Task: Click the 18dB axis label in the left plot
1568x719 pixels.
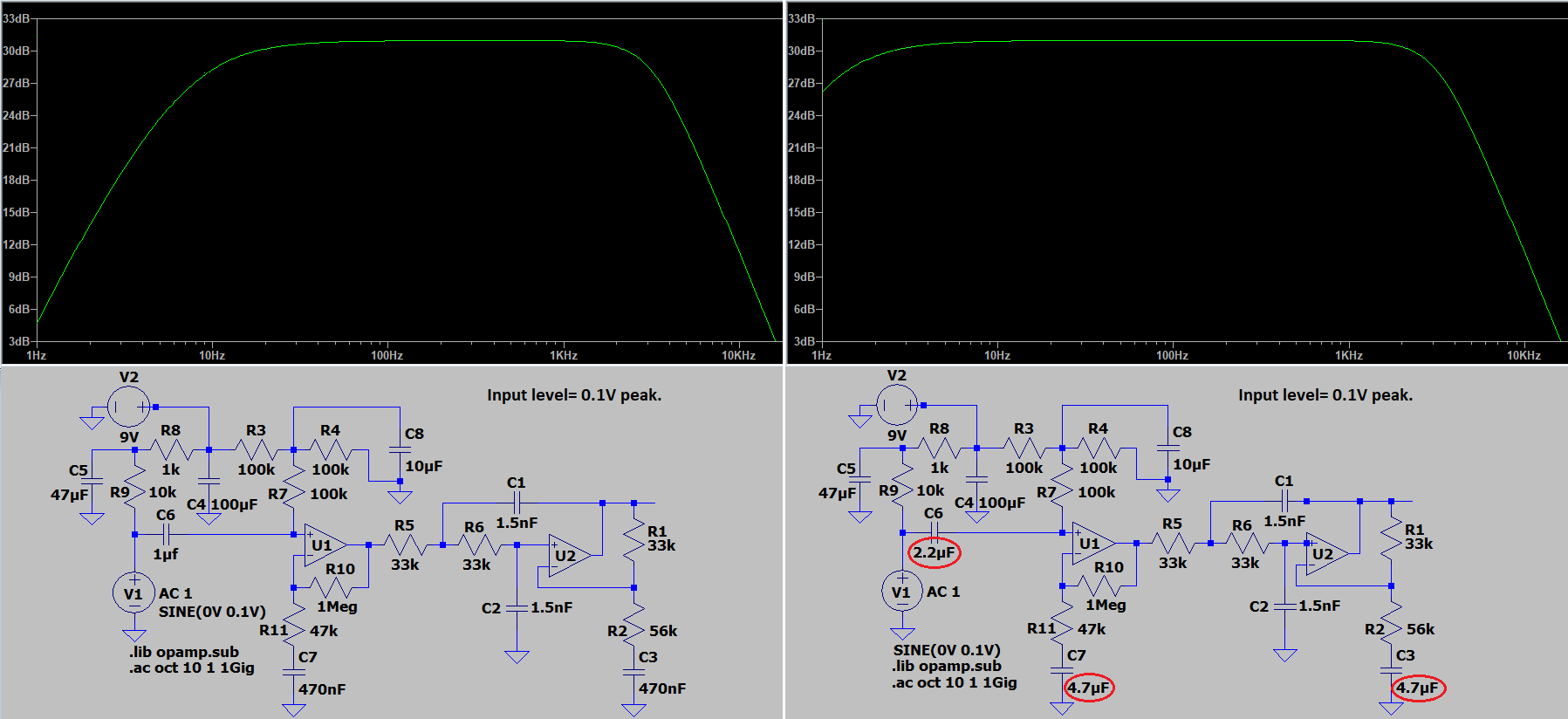Action: point(16,180)
